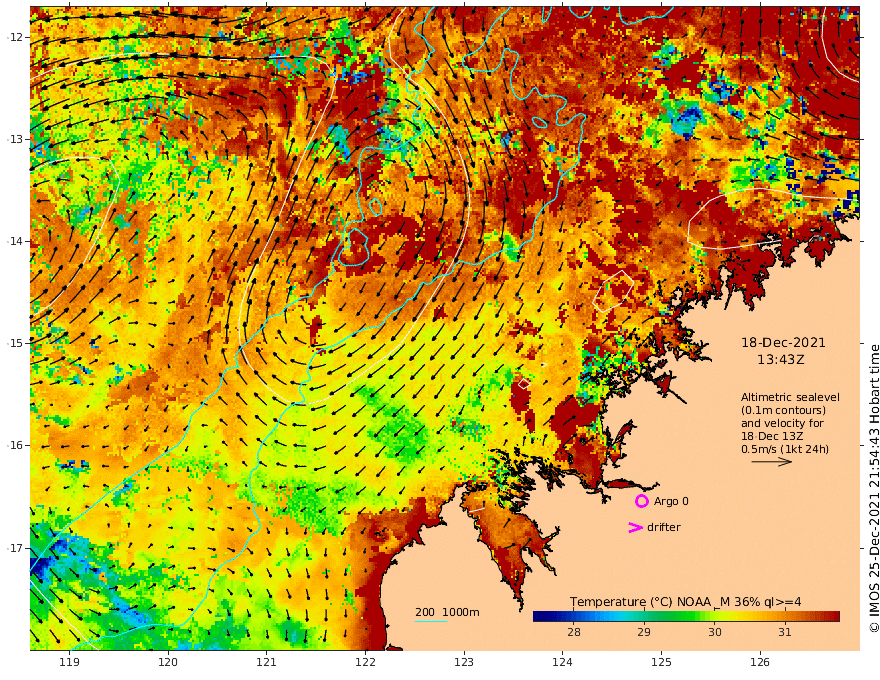Click the '0.5m/s (1kt 24h)' text
This screenshot has width=880, height=680.
point(785,449)
